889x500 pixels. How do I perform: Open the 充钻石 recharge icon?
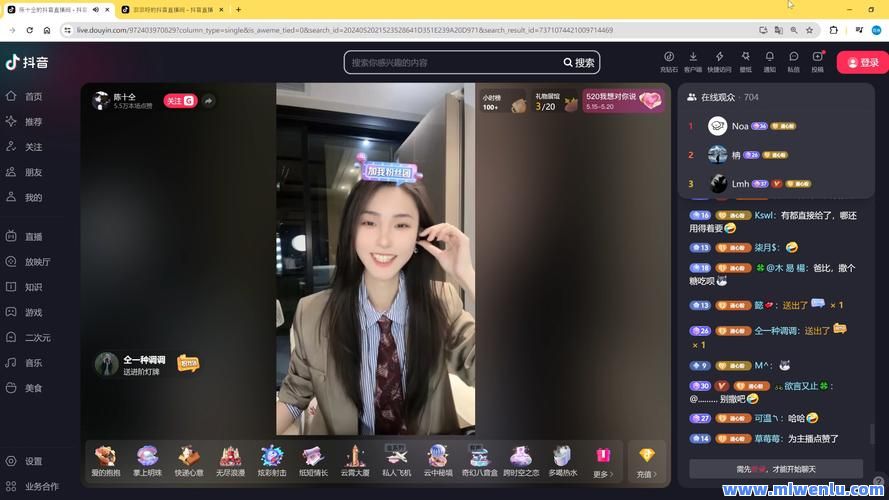click(669, 61)
